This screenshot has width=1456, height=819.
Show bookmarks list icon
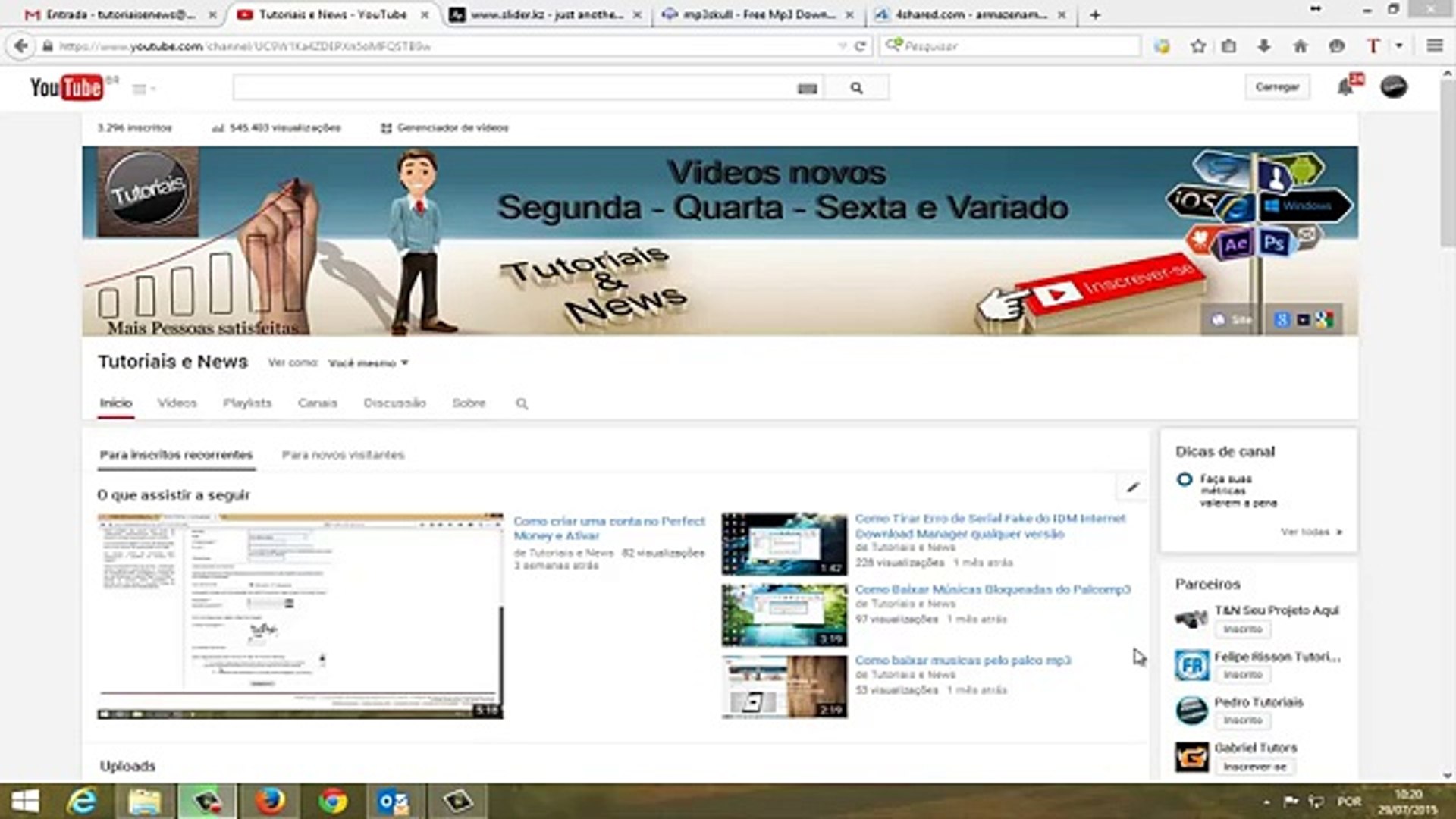[1229, 46]
